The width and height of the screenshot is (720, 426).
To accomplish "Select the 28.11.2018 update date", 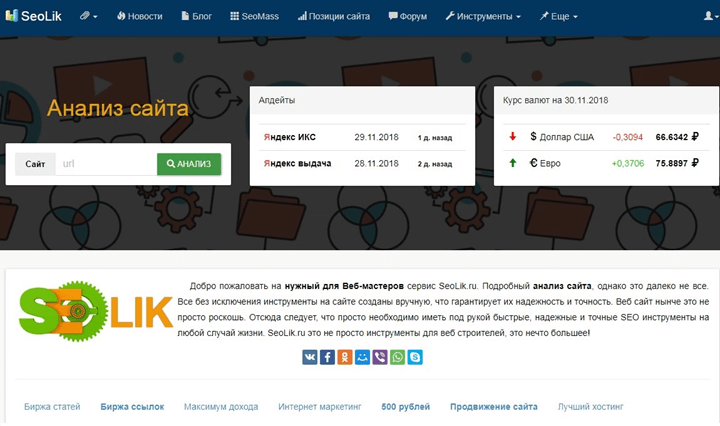I will click(x=377, y=163).
